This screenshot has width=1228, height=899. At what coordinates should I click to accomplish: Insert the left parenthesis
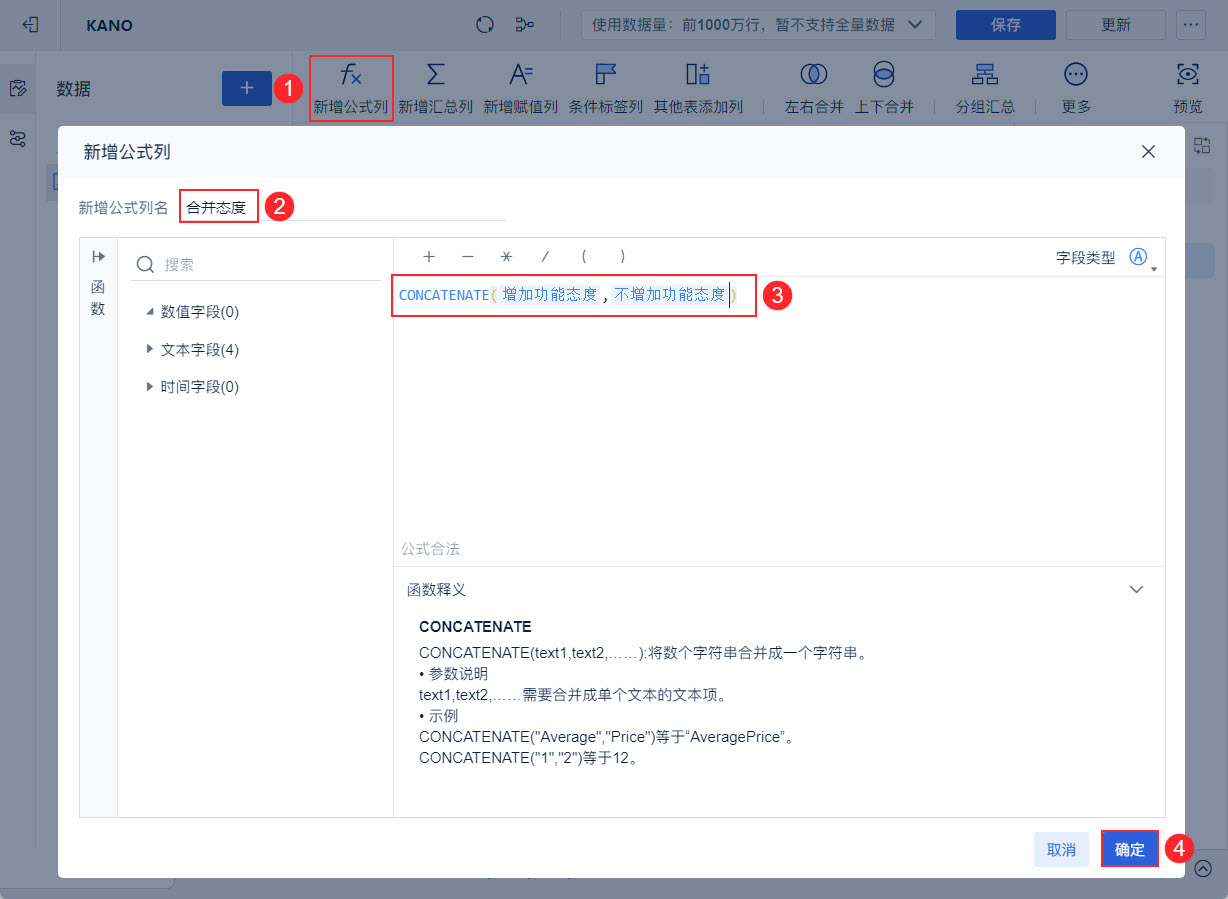[584, 257]
